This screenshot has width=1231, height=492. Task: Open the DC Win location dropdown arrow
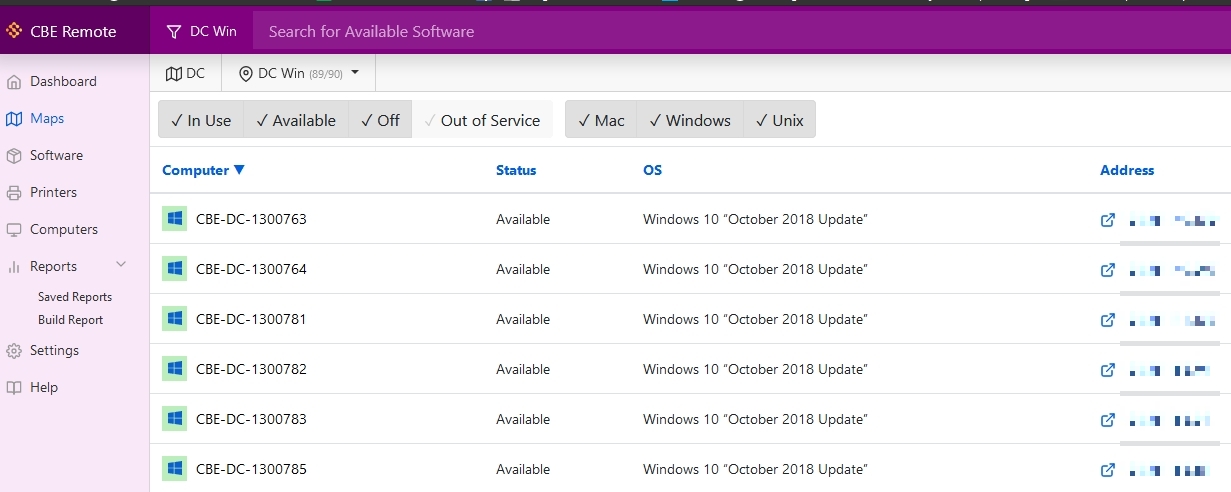pos(354,72)
